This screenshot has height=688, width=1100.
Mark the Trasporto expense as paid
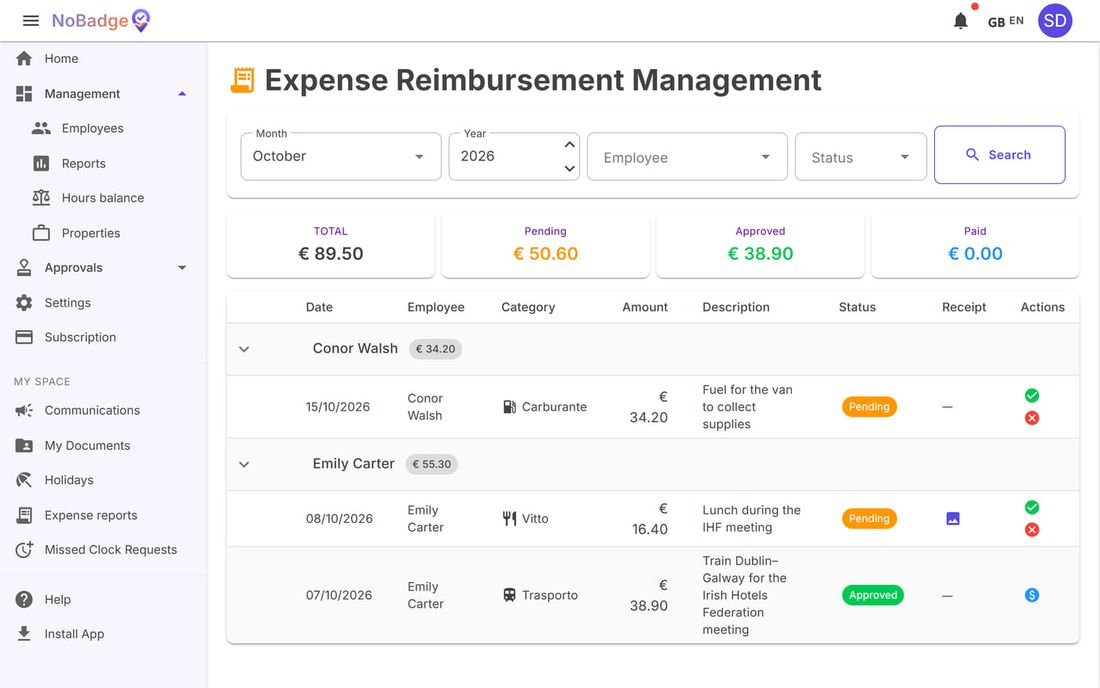(1031, 595)
